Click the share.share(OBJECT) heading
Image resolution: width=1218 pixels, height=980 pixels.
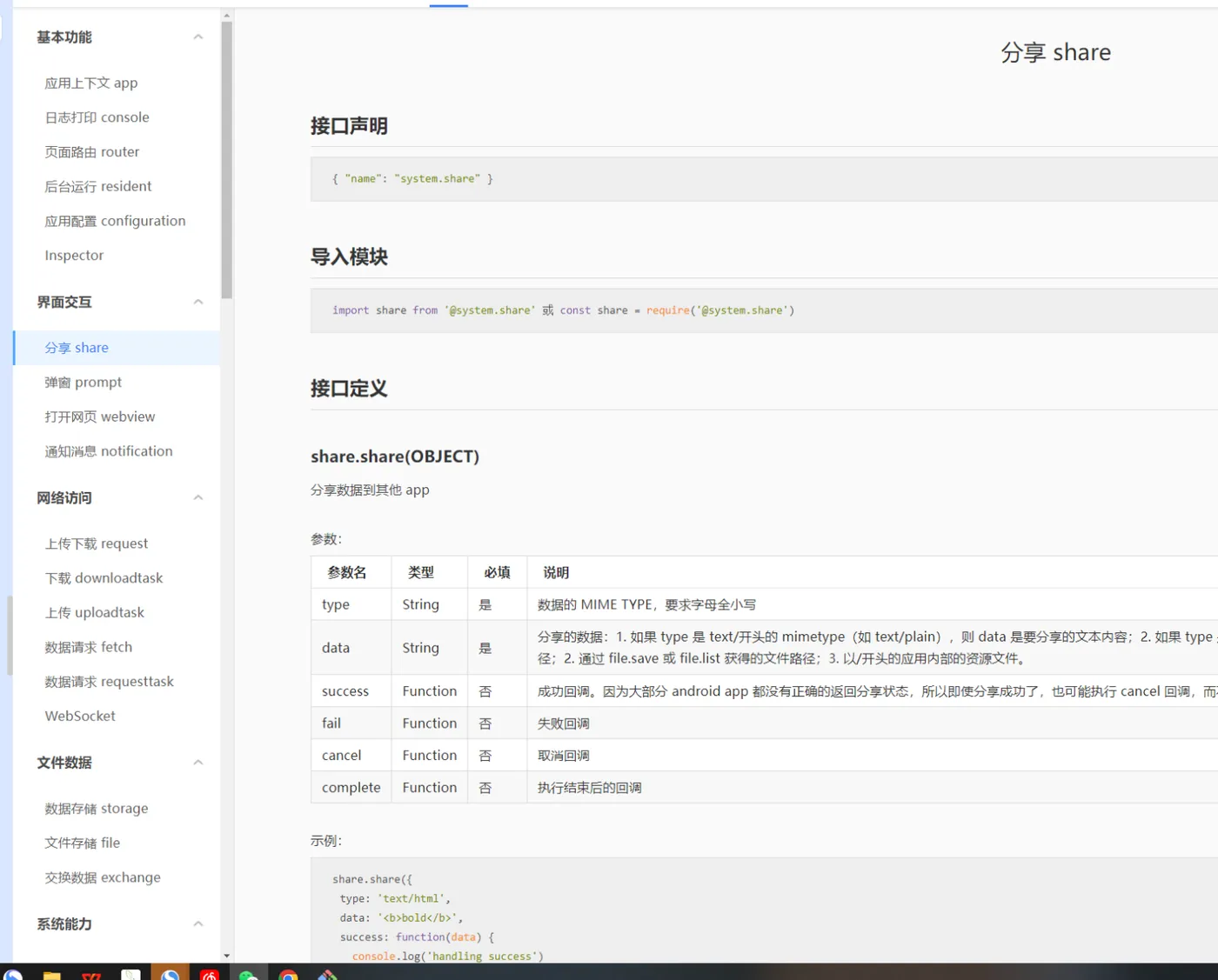tap(395, 457)
